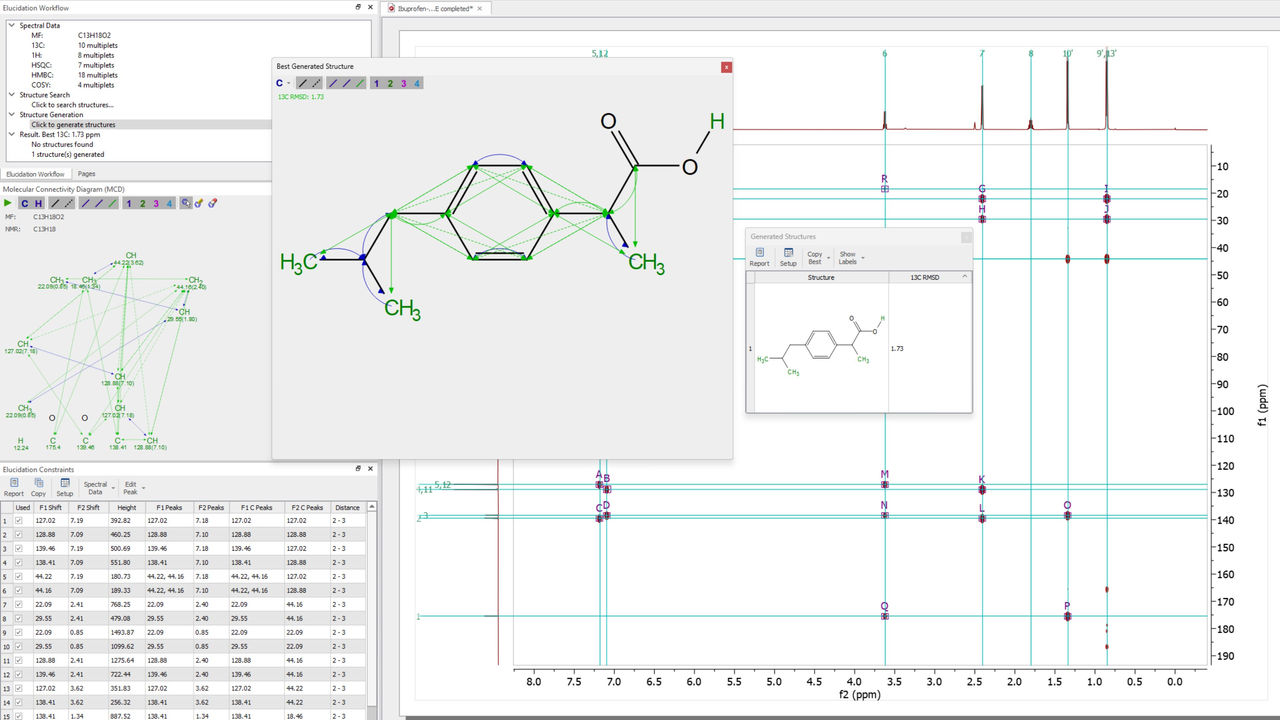Open the Spectral Data dropdown in Elucidation Constraints
The width and height of the screenshot is (1280, 720).
click(x=98, y=487)
